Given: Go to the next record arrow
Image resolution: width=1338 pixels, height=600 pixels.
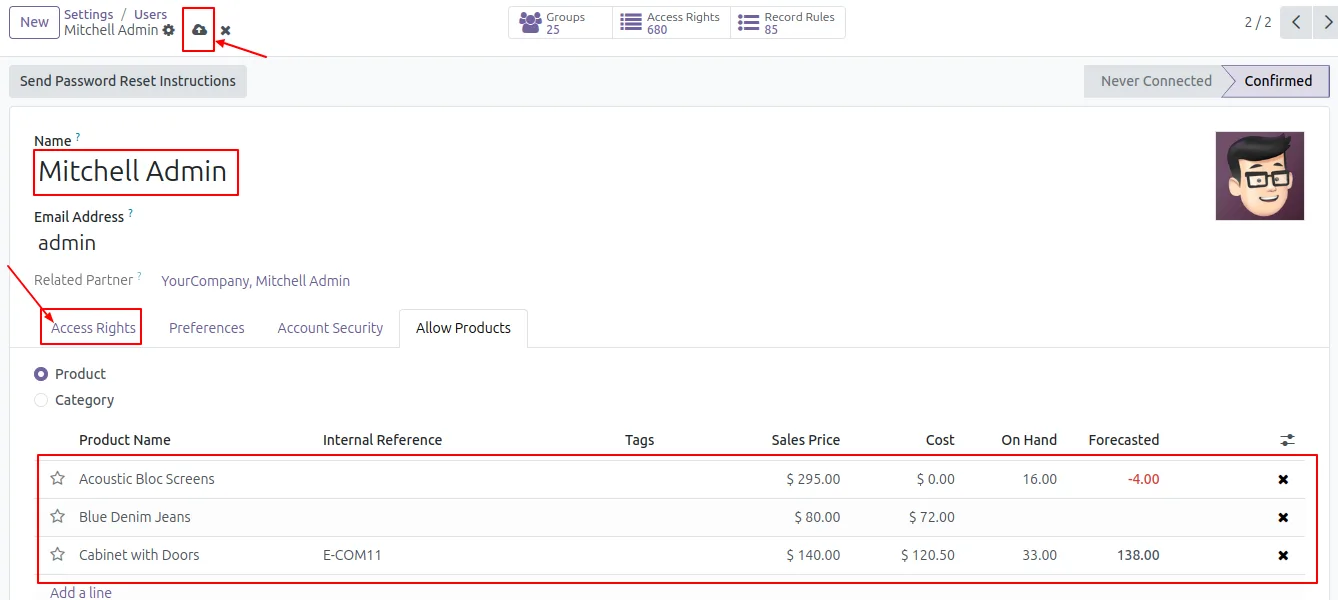Looking at the screenshot, I should tap(1325, 22).
